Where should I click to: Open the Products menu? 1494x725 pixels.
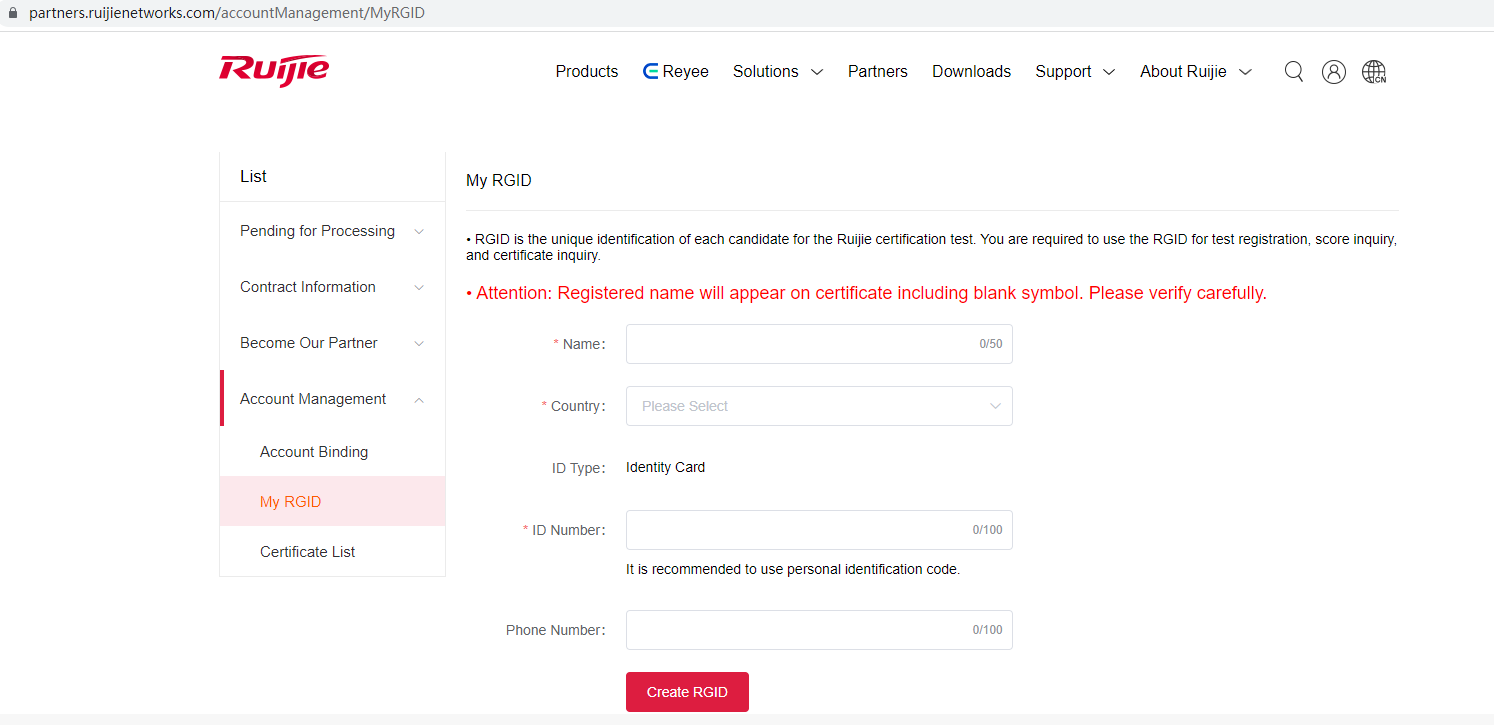[x=587, y=72]
